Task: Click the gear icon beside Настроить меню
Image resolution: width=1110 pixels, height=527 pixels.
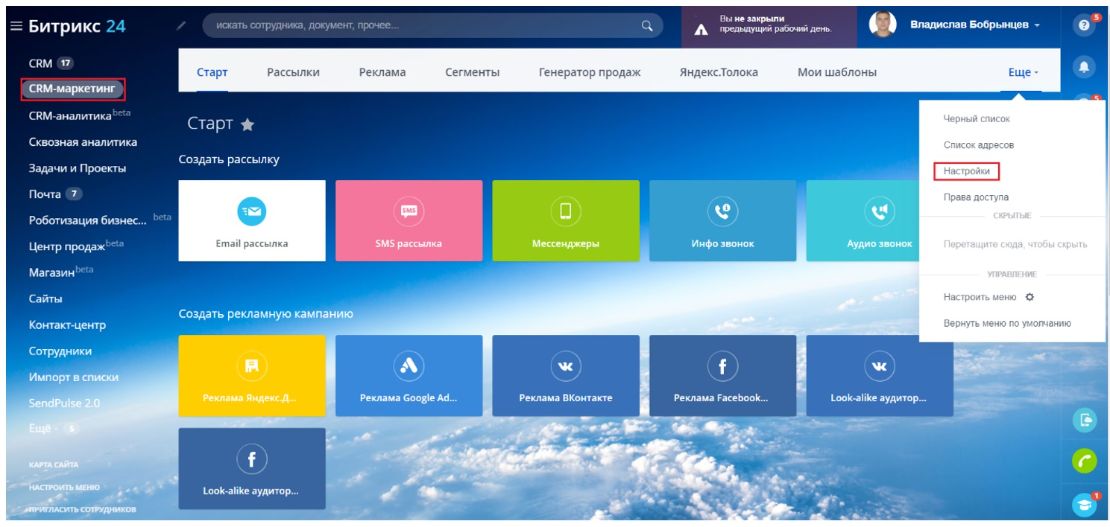Action: point(1030,297)
